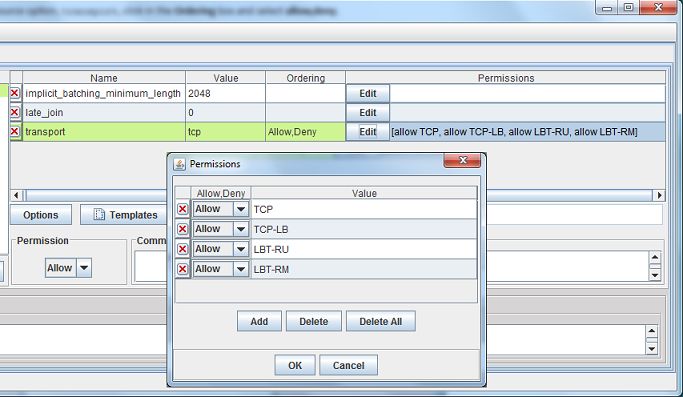Maximize the main application window
683x397 pixels.
pos(629,7)
